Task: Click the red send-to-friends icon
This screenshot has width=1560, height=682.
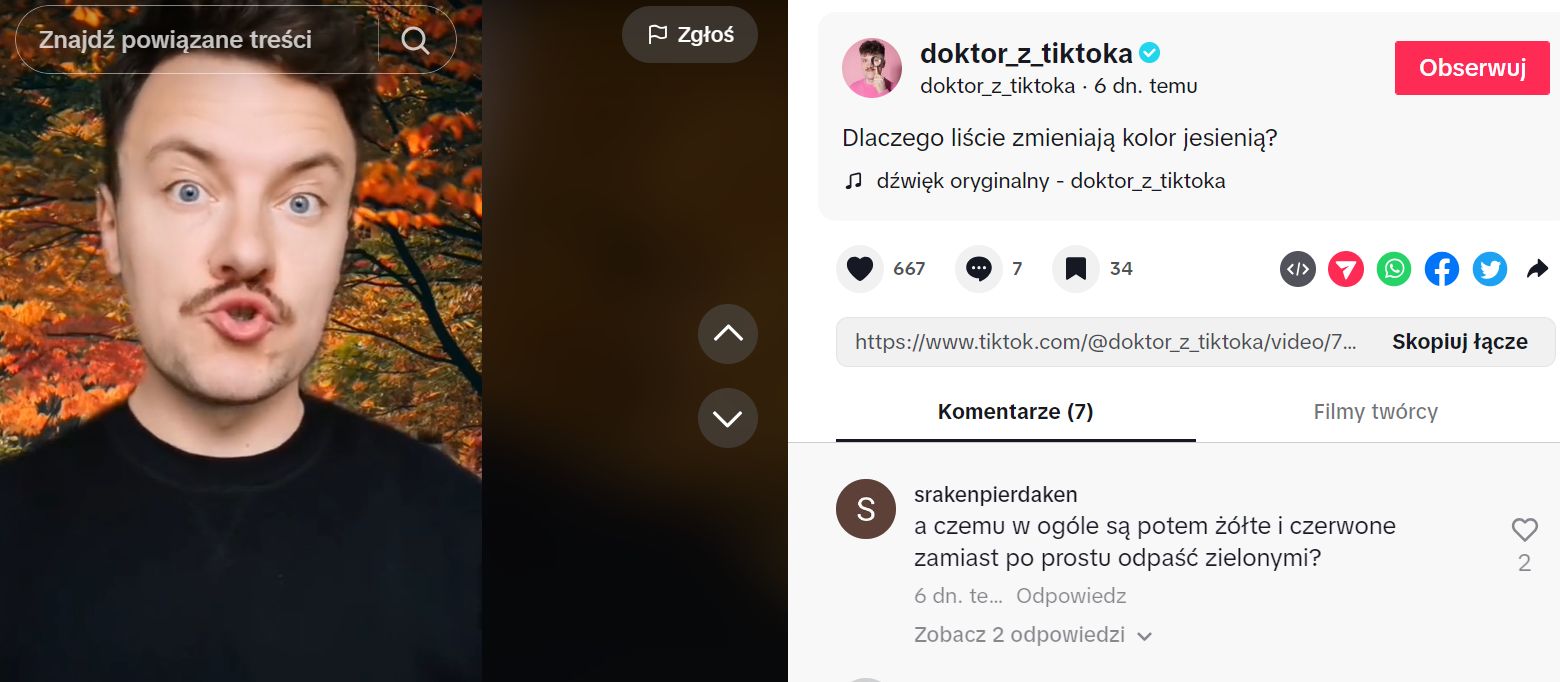Action: 1346,269
